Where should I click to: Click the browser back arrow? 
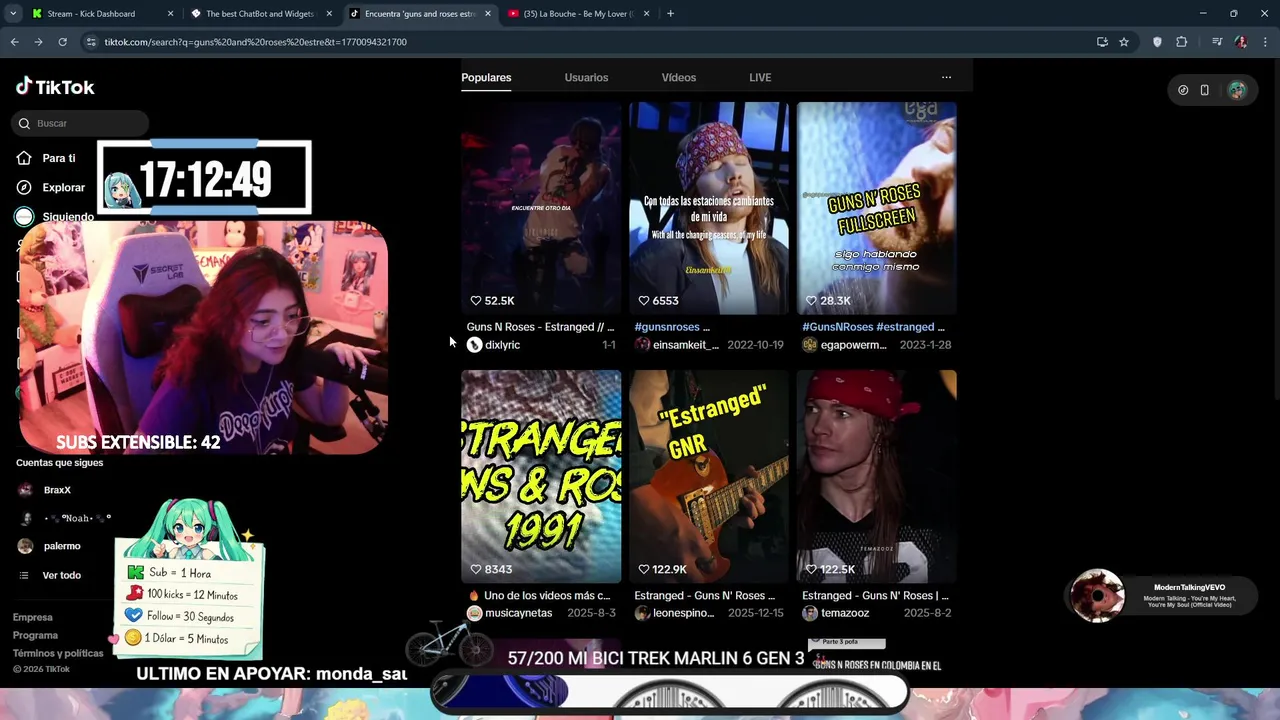click(14, 42)
